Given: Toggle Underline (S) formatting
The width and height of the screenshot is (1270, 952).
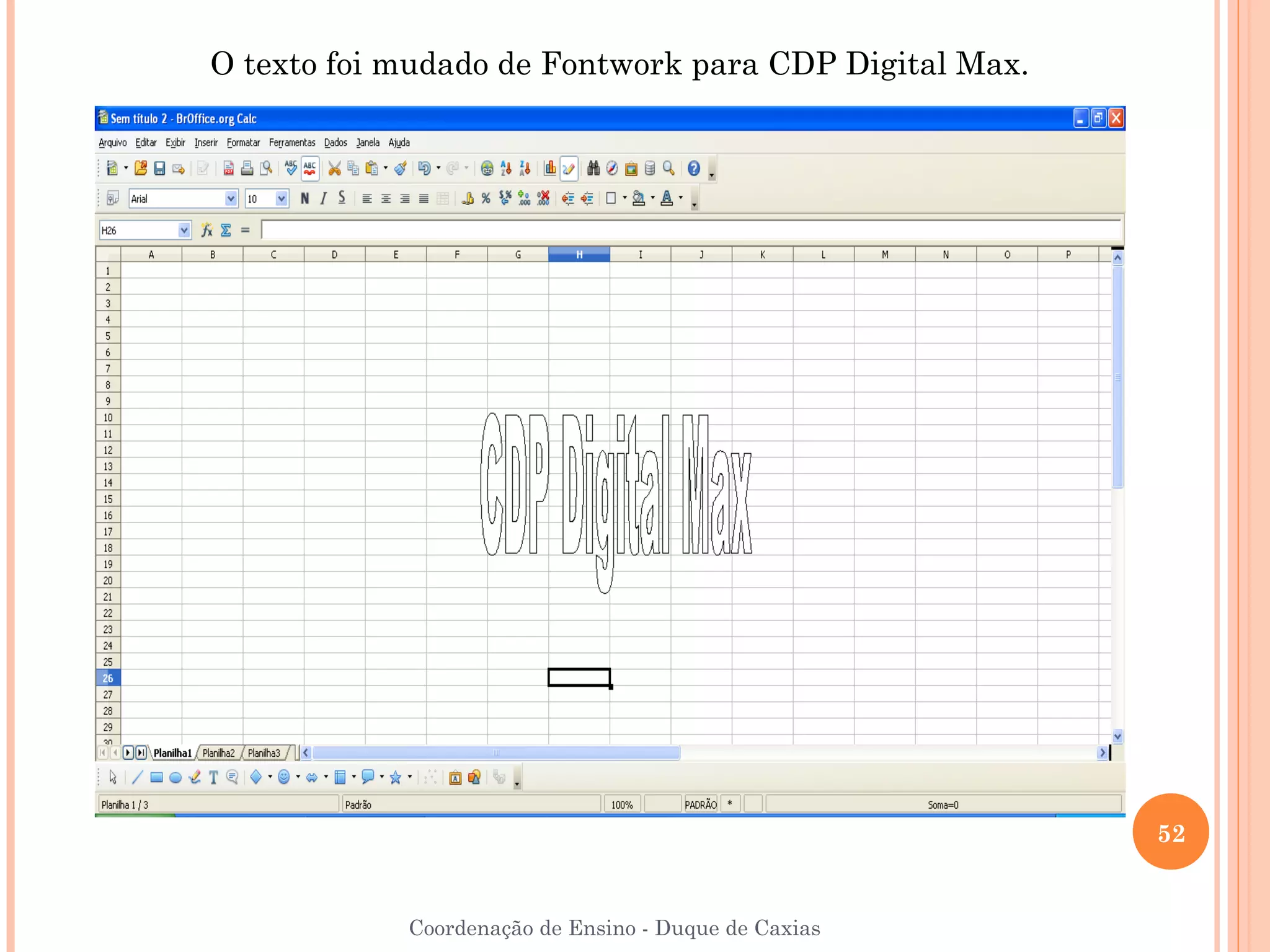Looking at the screenshot, I should [x=342, y=198].
